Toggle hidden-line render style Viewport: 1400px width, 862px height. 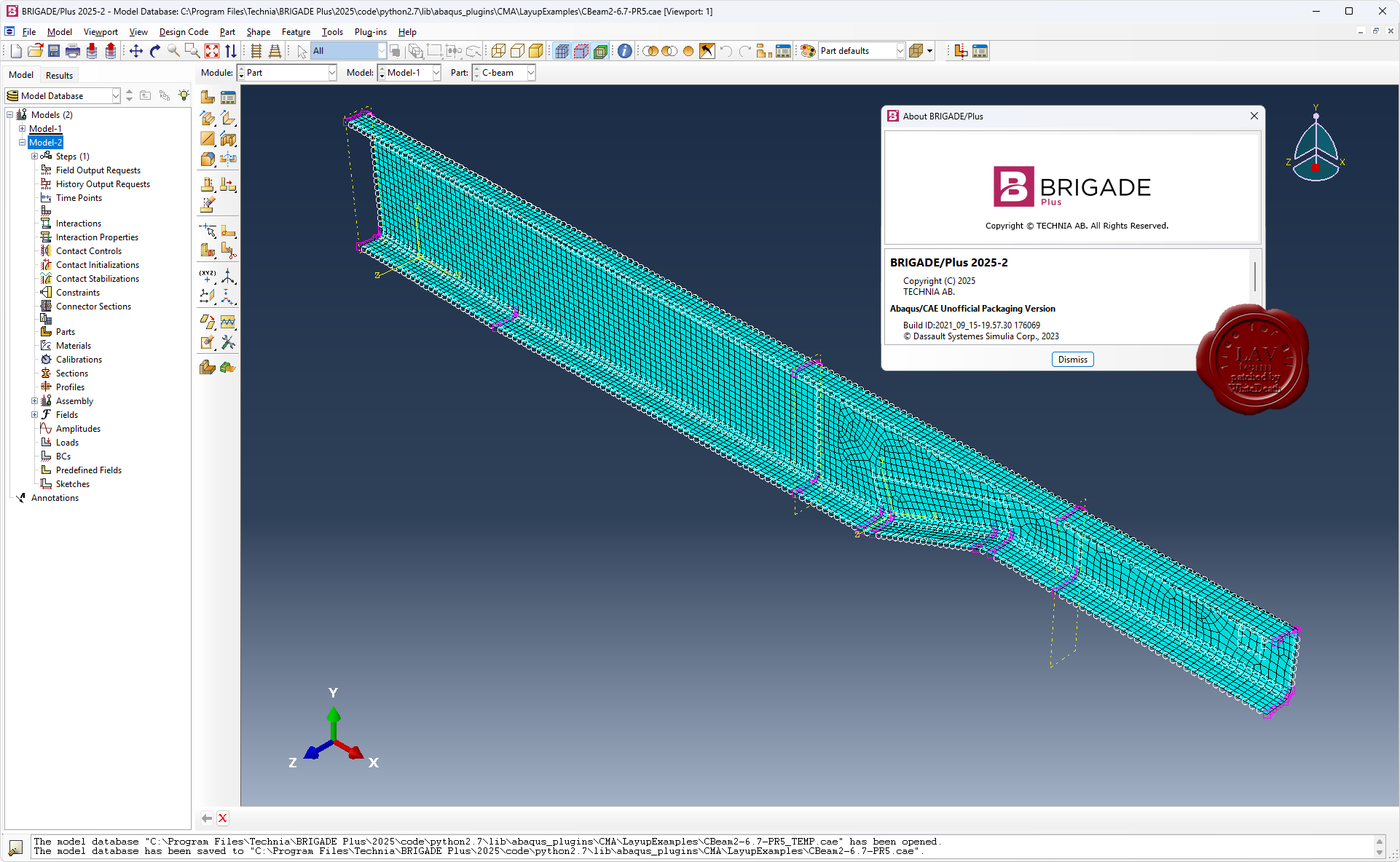517,51
